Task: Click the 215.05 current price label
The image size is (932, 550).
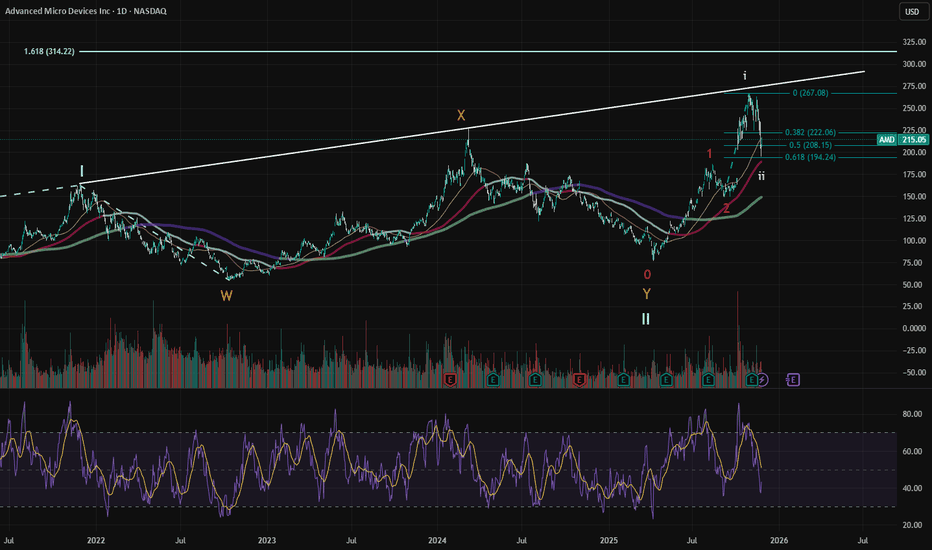Action: pos(911,139)
